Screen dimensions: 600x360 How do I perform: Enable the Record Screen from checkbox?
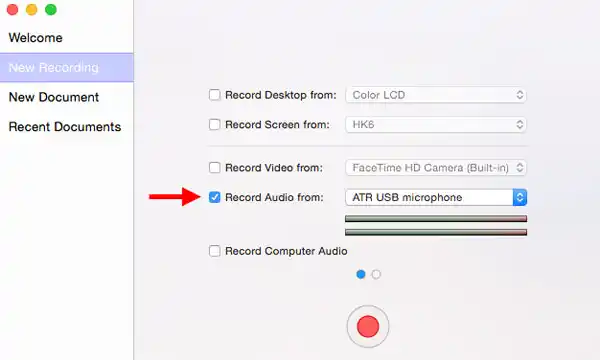pyautogui.click(x=214, y=124)
